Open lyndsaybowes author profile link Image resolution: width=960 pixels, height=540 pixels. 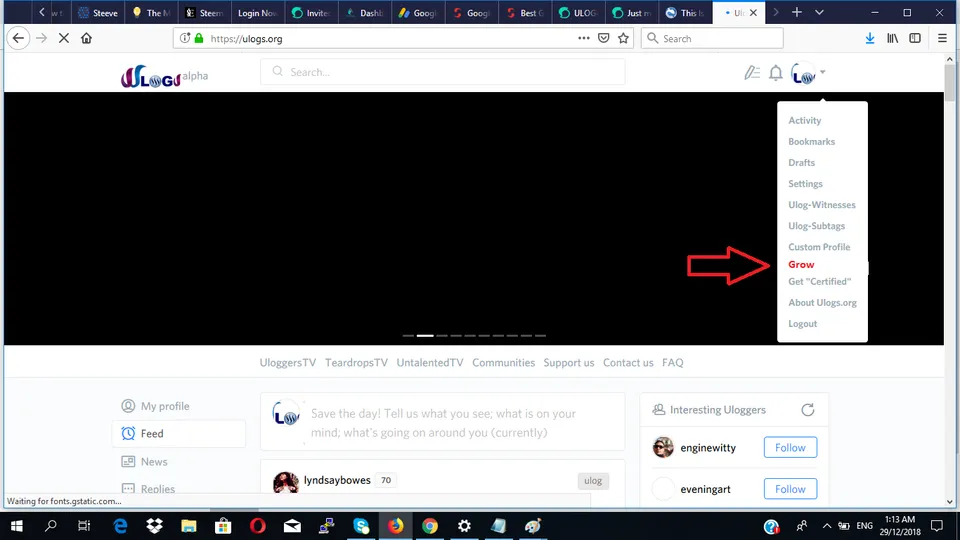tap(337, 481)
